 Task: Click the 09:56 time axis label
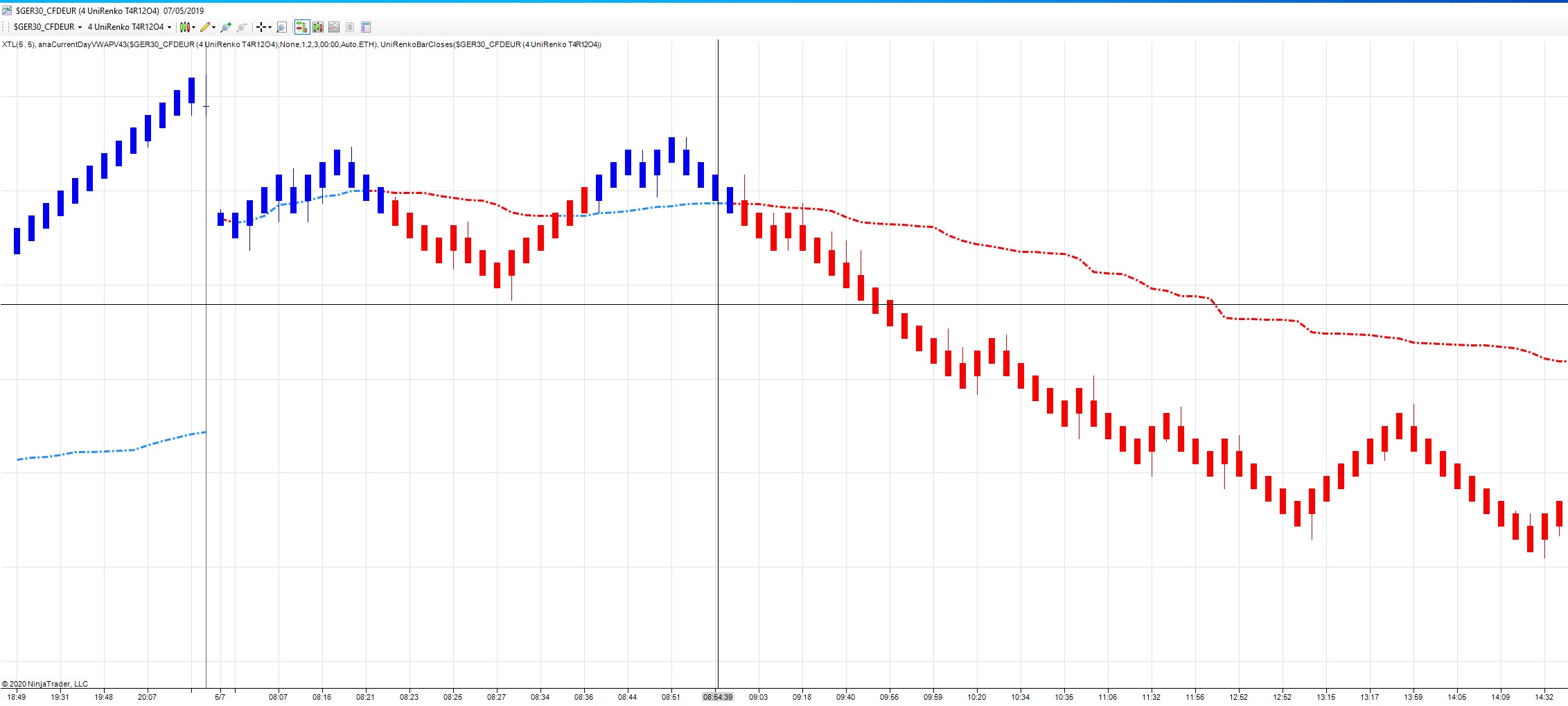(x=890, y=697)
